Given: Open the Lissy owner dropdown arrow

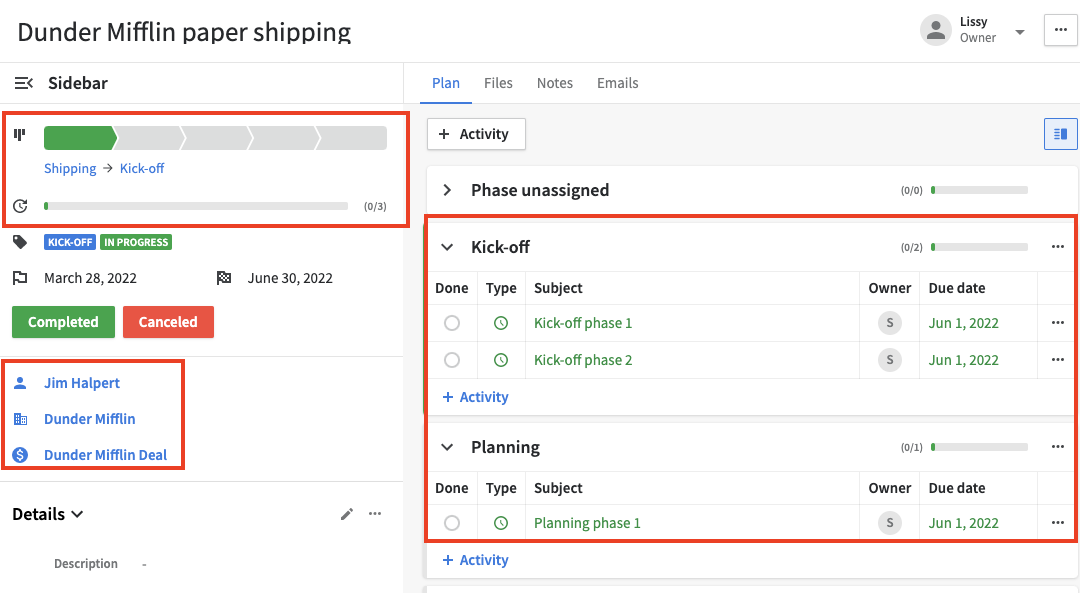Looking at the screenshot, I should 1019,30.
